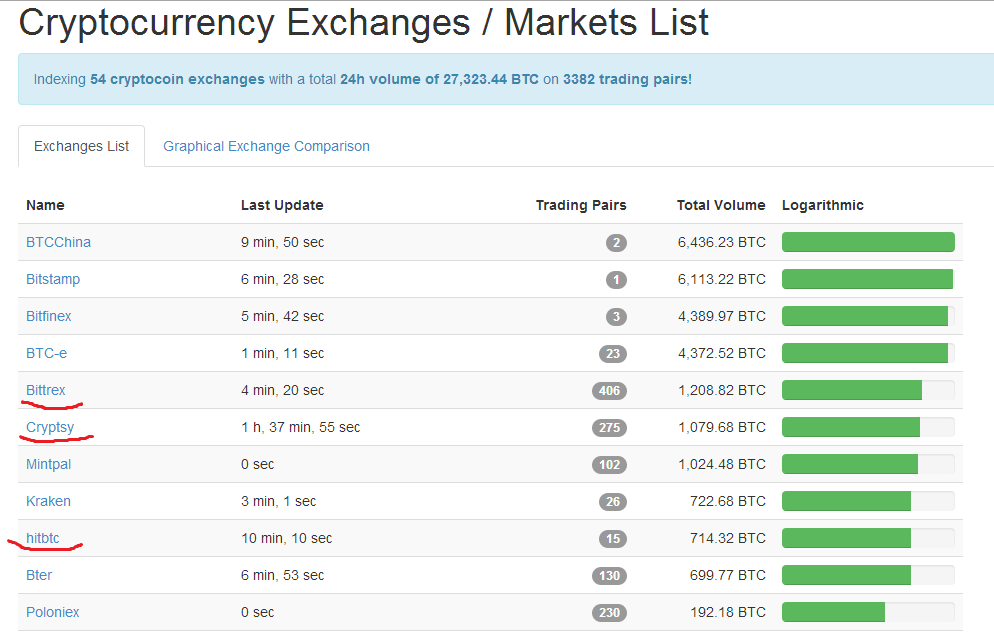Click Kraken's "3 min, 1 sec" update time

tap(278, 501)
